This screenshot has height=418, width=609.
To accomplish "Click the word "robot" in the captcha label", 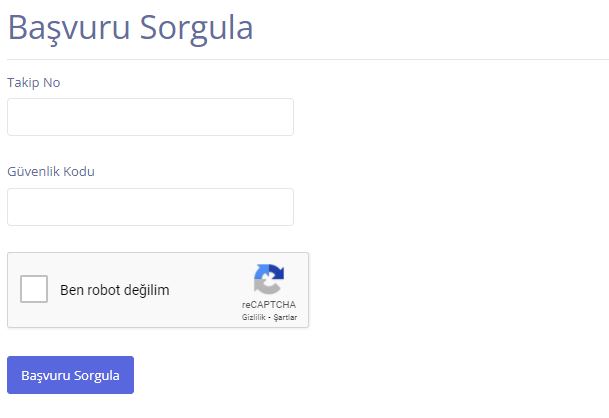I will (x=105, y=291).
